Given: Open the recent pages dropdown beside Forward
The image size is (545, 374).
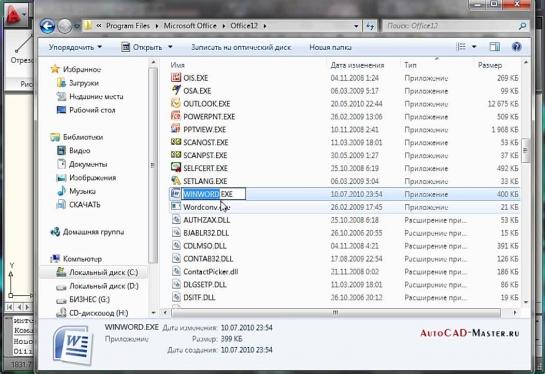Looking at the screenshot, I should click(77, 26).
